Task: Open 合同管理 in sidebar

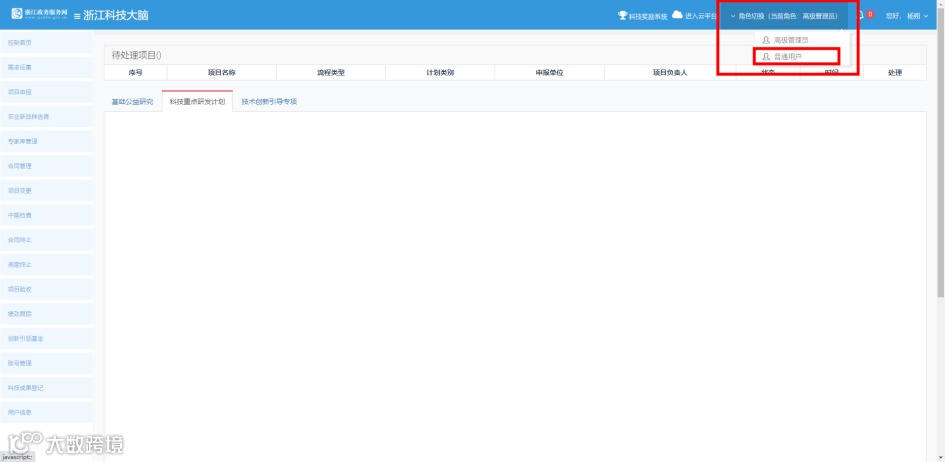Action: coord(46,166)
